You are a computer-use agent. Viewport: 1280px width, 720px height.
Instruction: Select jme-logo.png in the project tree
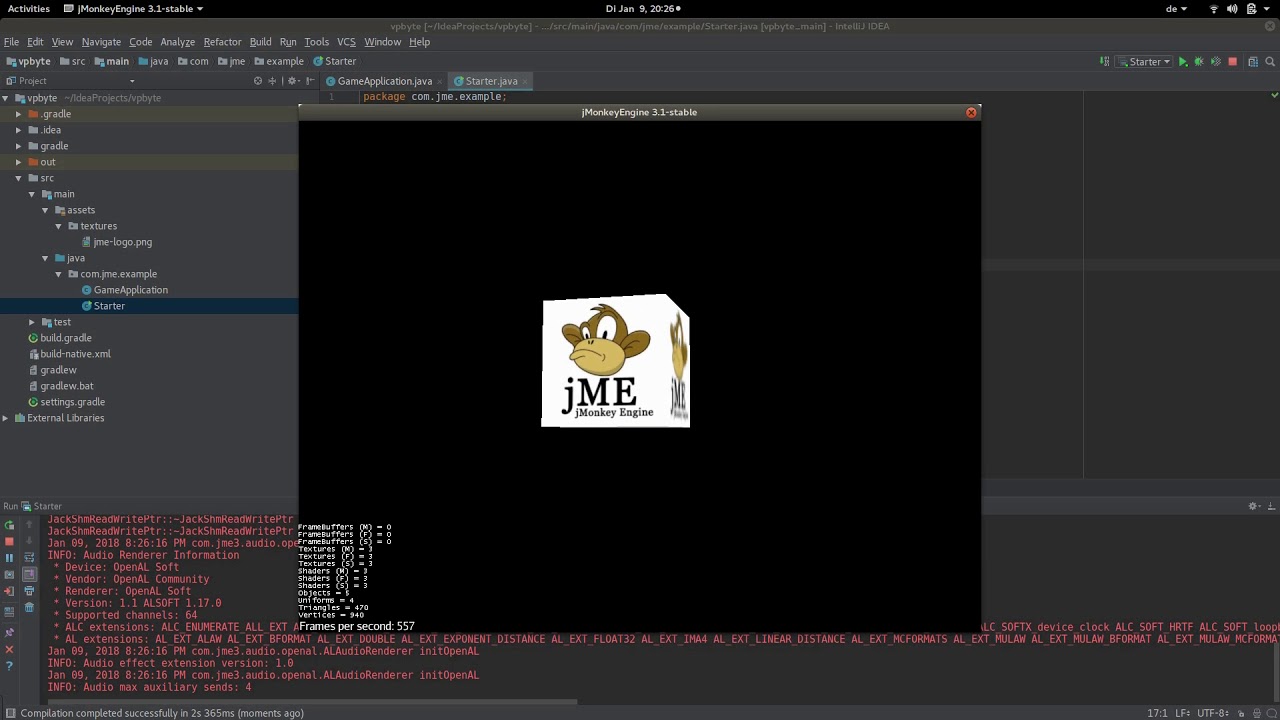pyautogui.click(x=122, y=242)
